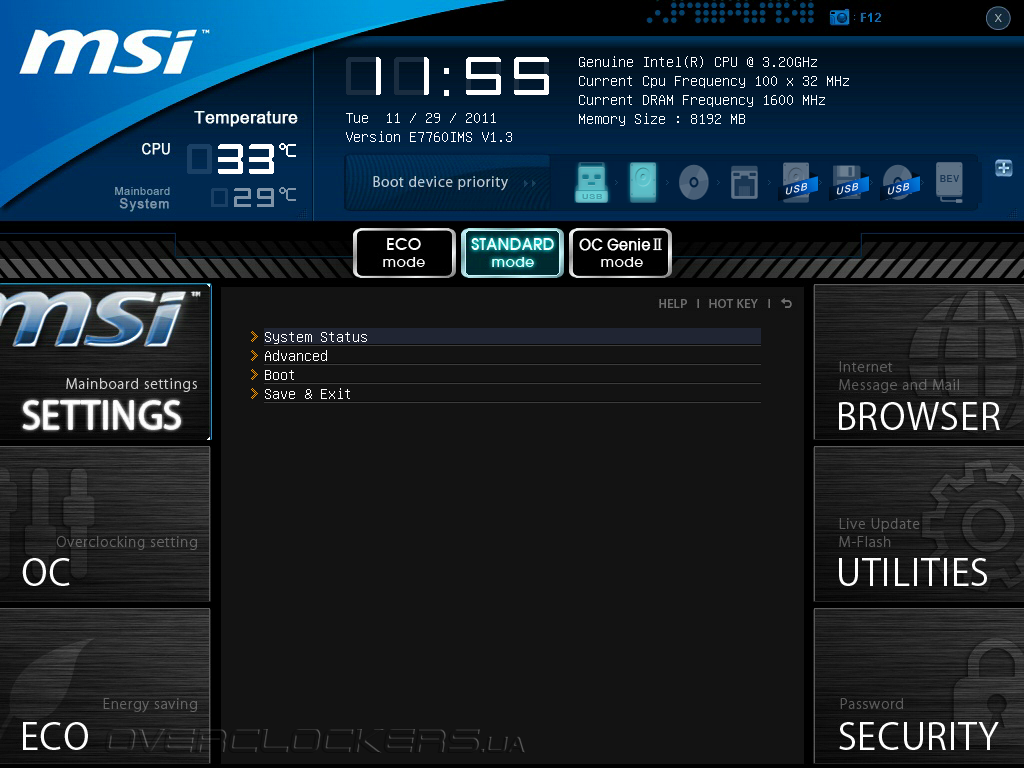Activate STANDARD mode

512,253
